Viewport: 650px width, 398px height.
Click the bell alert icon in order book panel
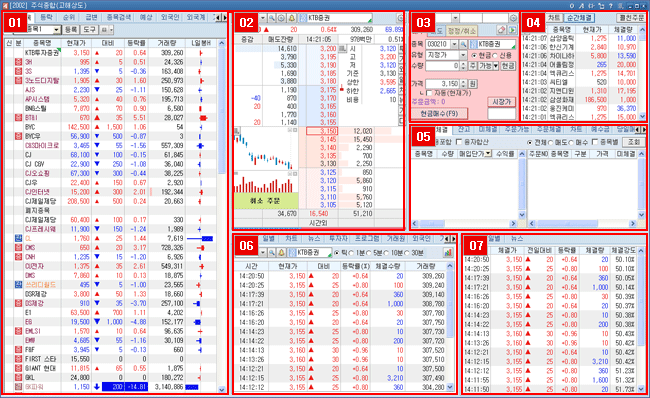pyautogui.click(x=291, y=18)
